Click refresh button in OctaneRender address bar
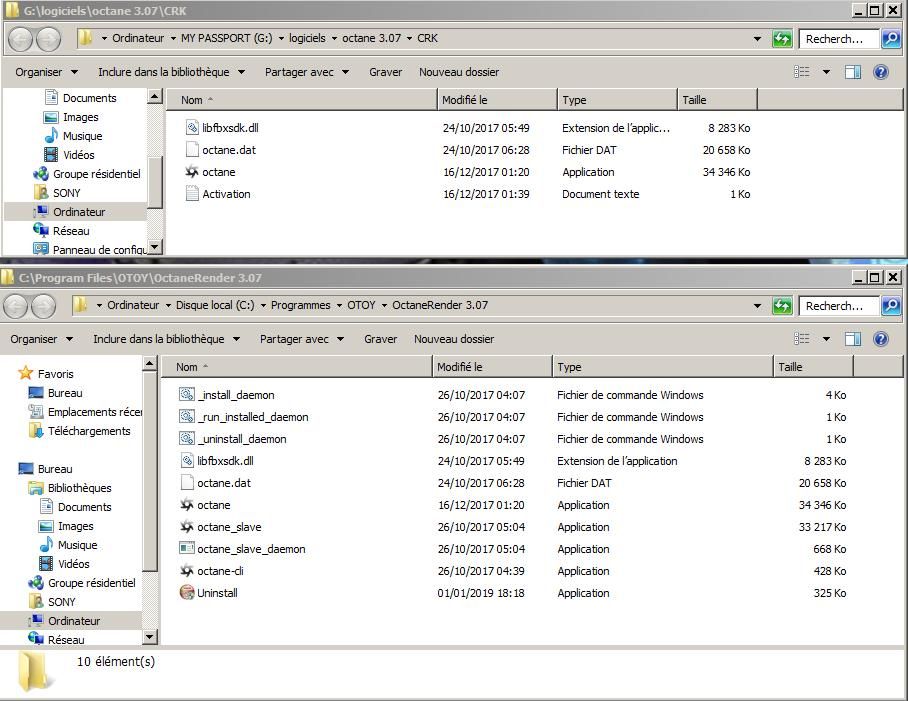Viewport: 908px width, 701px height. [782, 306]
